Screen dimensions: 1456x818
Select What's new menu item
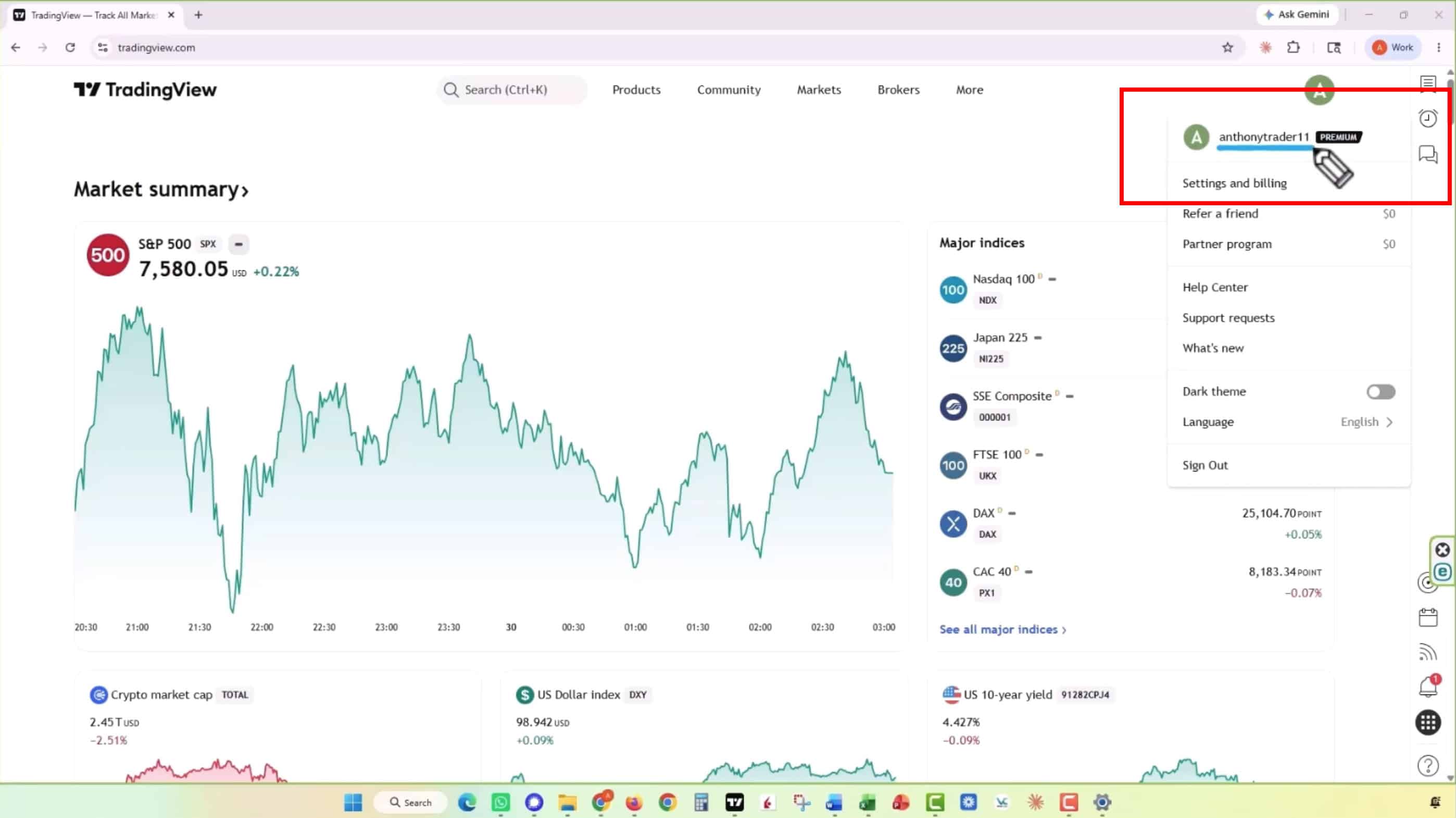pos(1288,349)
